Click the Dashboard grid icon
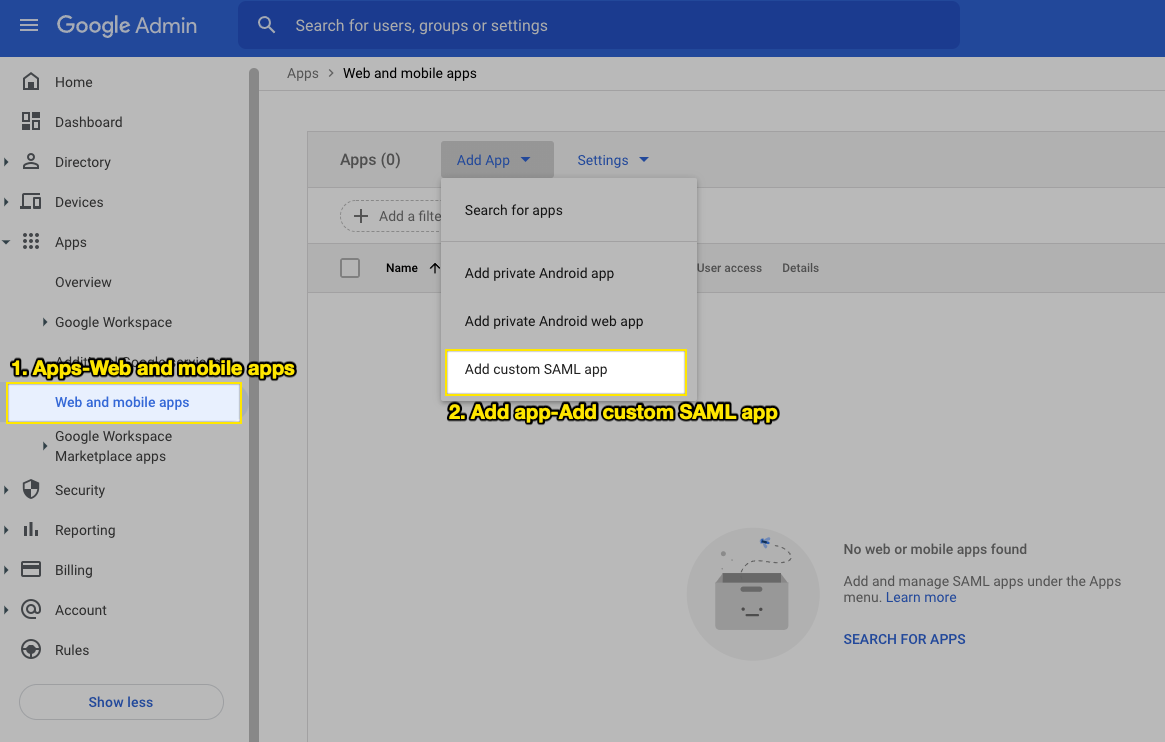 [30, 122]
